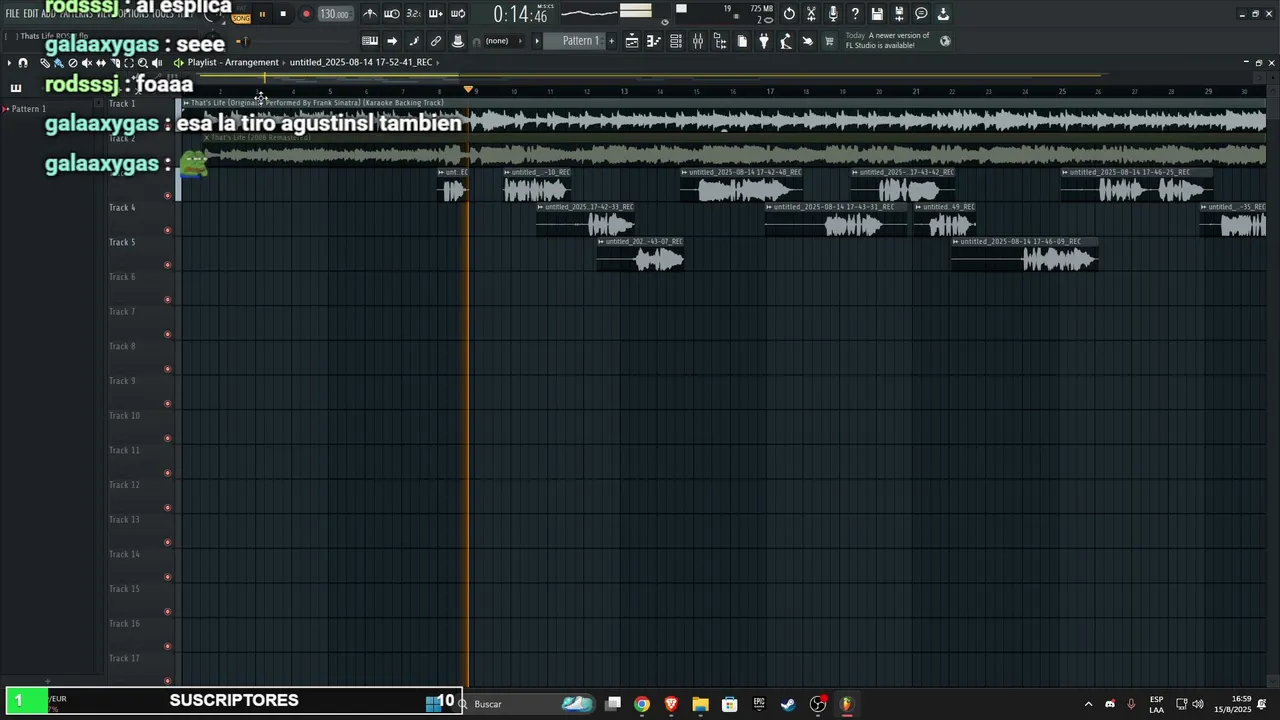This screenshot has width=1280, height=720.
Task: Open Steam from the taskbar
Action: pyautogui.click(x=788, y=704)
